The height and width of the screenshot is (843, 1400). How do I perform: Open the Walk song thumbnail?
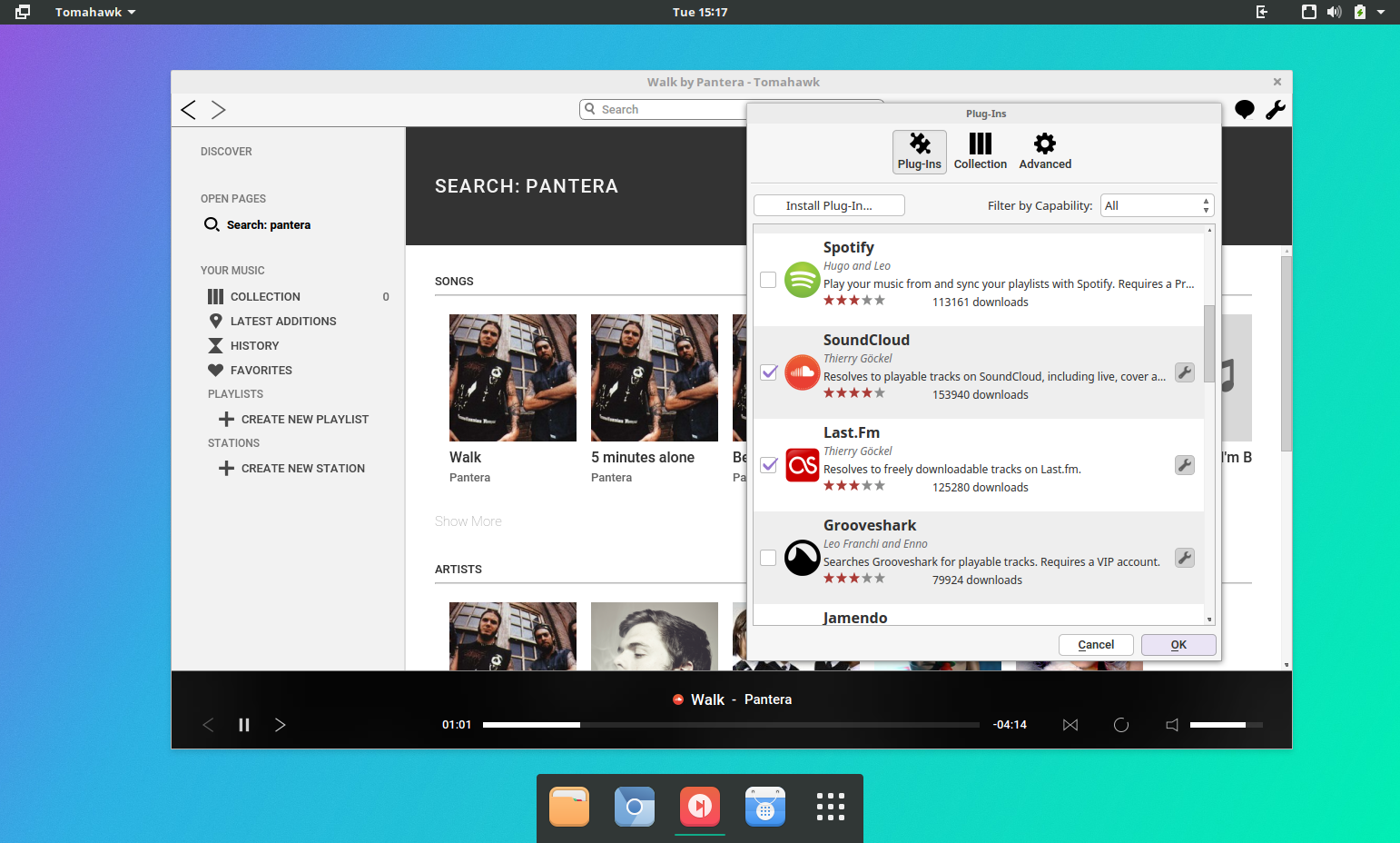513,378
